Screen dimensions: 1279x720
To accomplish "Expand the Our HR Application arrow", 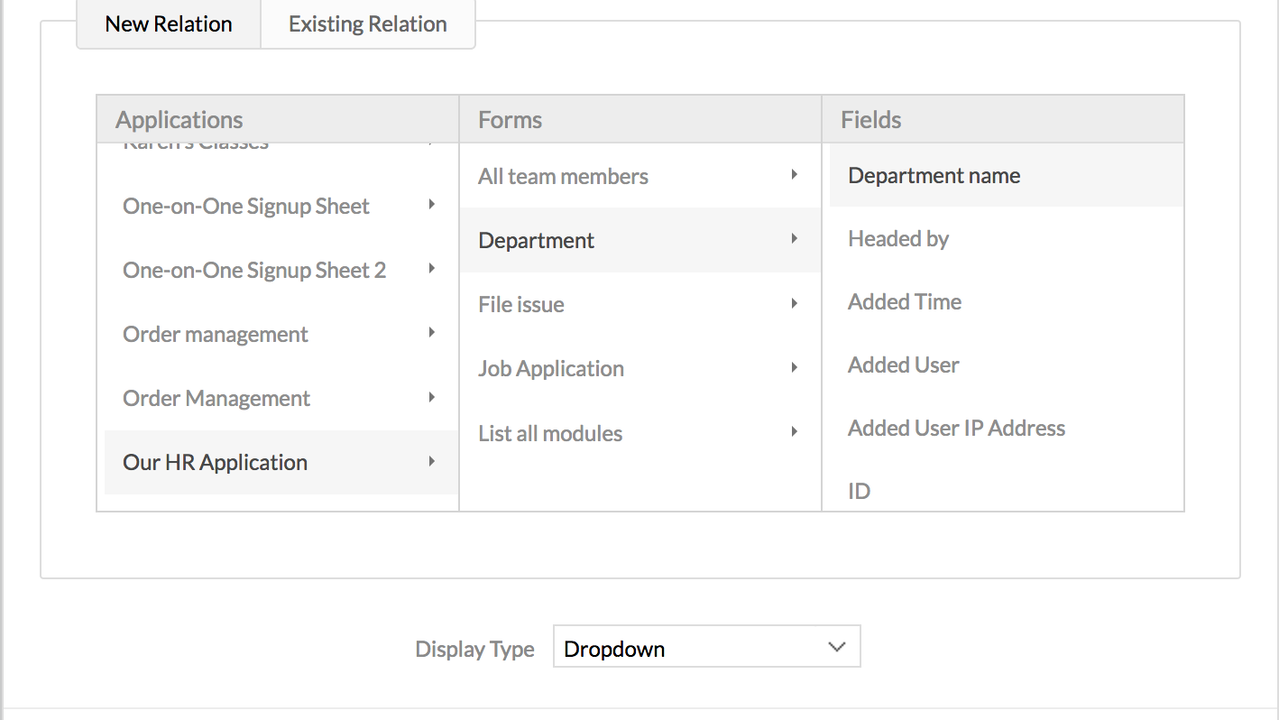I will pyautogui.click(x=431, y=462).
